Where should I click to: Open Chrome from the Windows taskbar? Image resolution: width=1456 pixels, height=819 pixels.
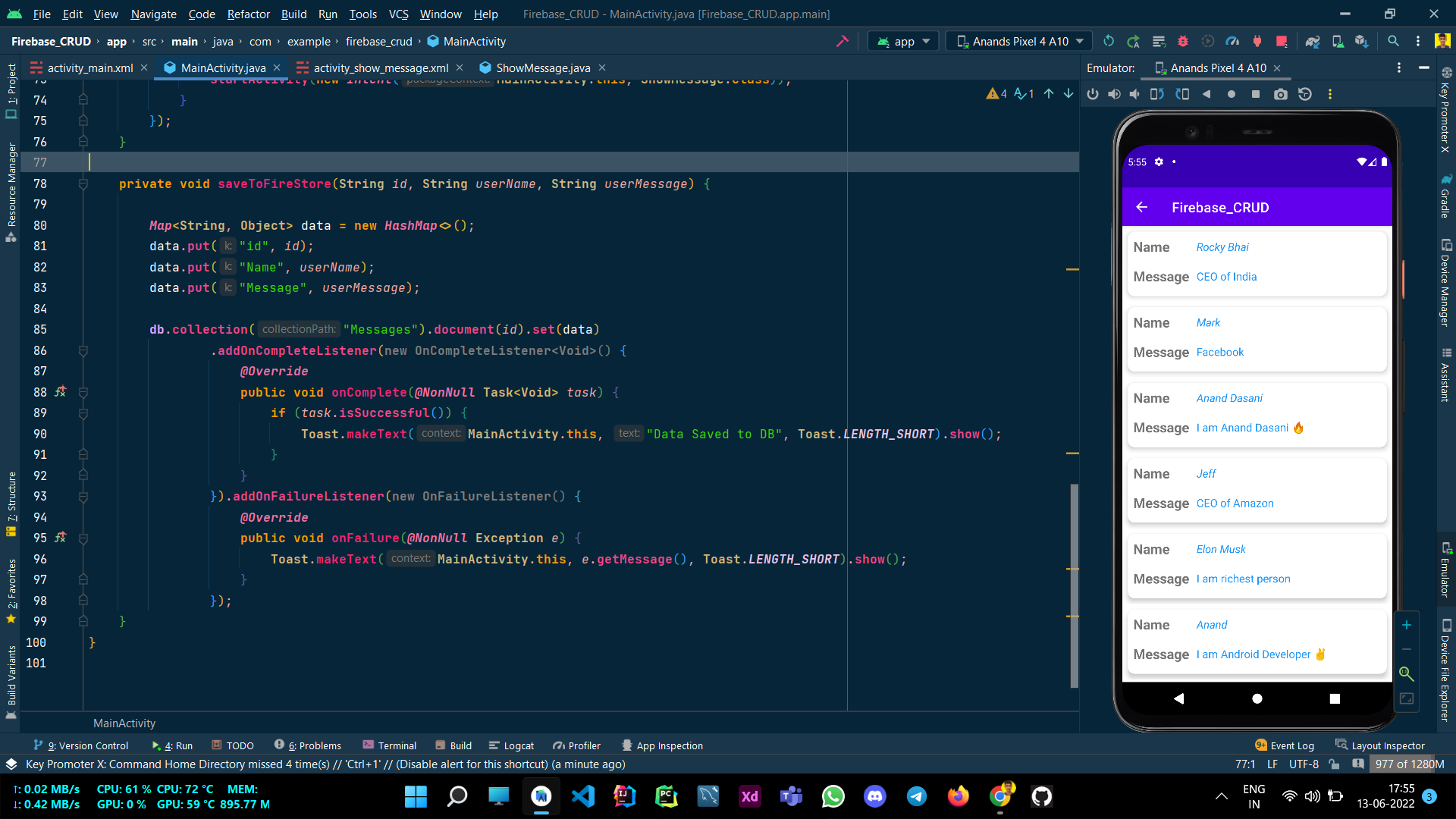pos(1000,796)
